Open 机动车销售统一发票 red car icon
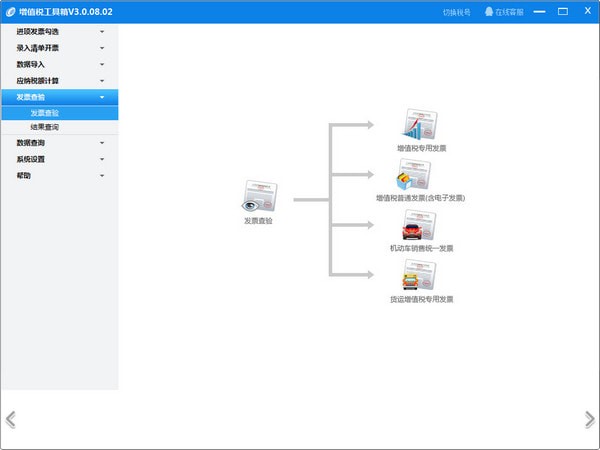 click(420, 225)
